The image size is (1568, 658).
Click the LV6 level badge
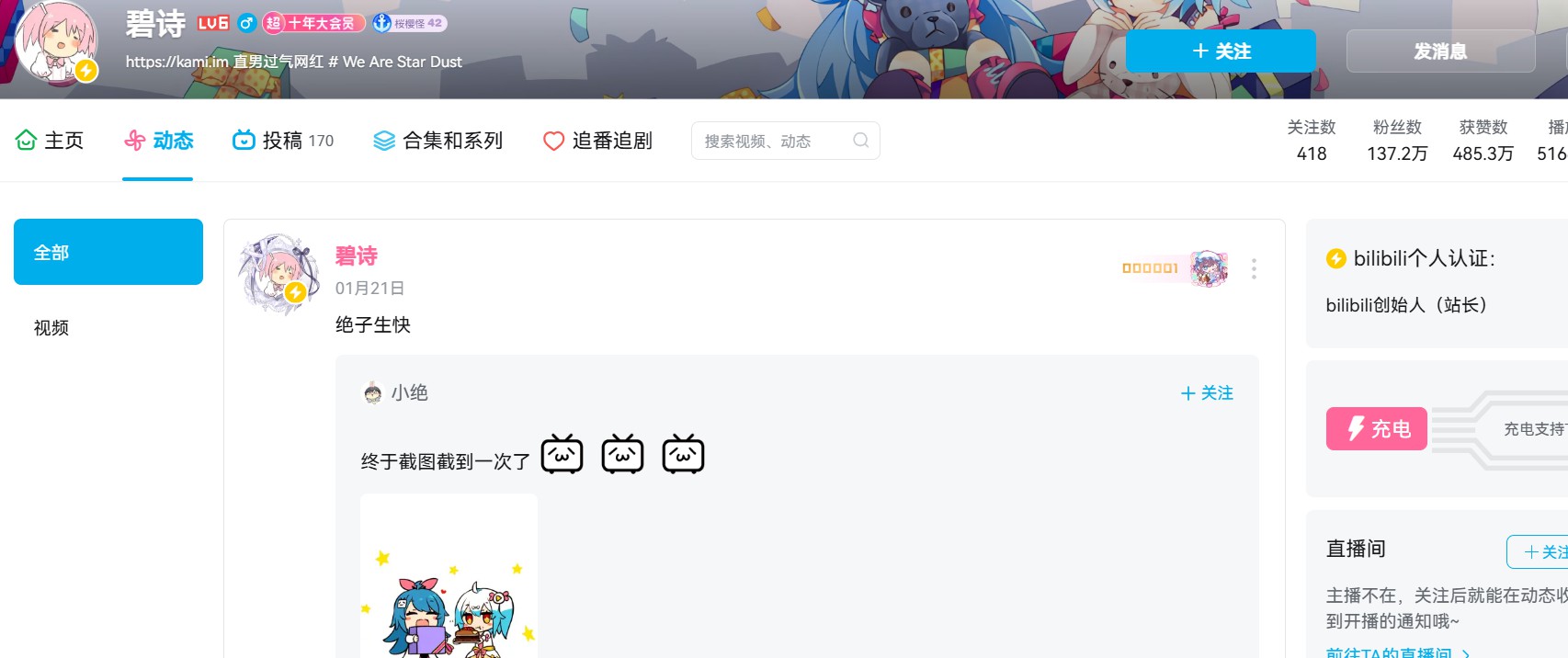pyautogui.click(x=213, y=23)
